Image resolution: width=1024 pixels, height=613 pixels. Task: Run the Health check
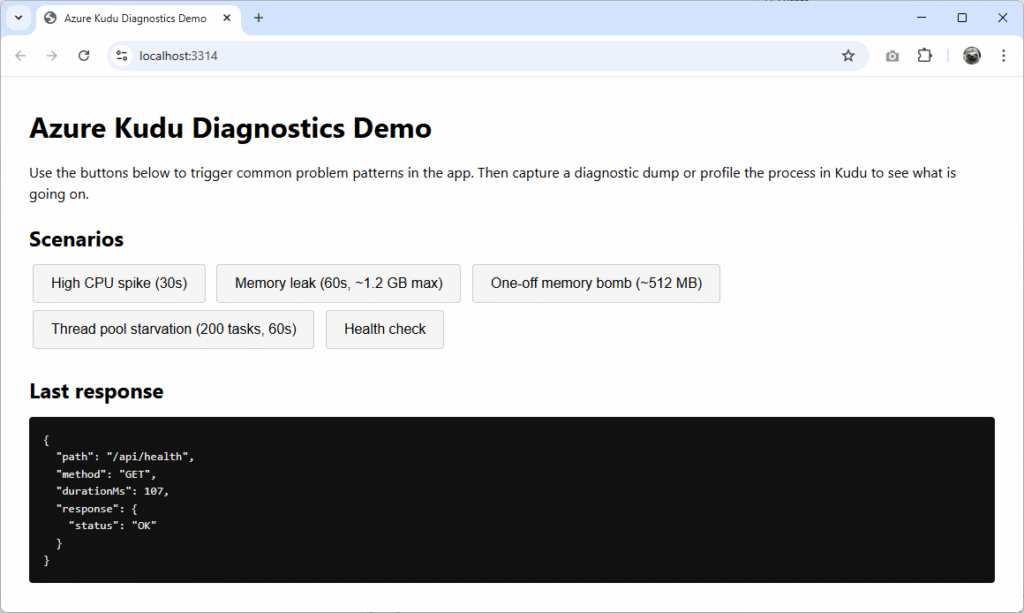tap(384, 329)
